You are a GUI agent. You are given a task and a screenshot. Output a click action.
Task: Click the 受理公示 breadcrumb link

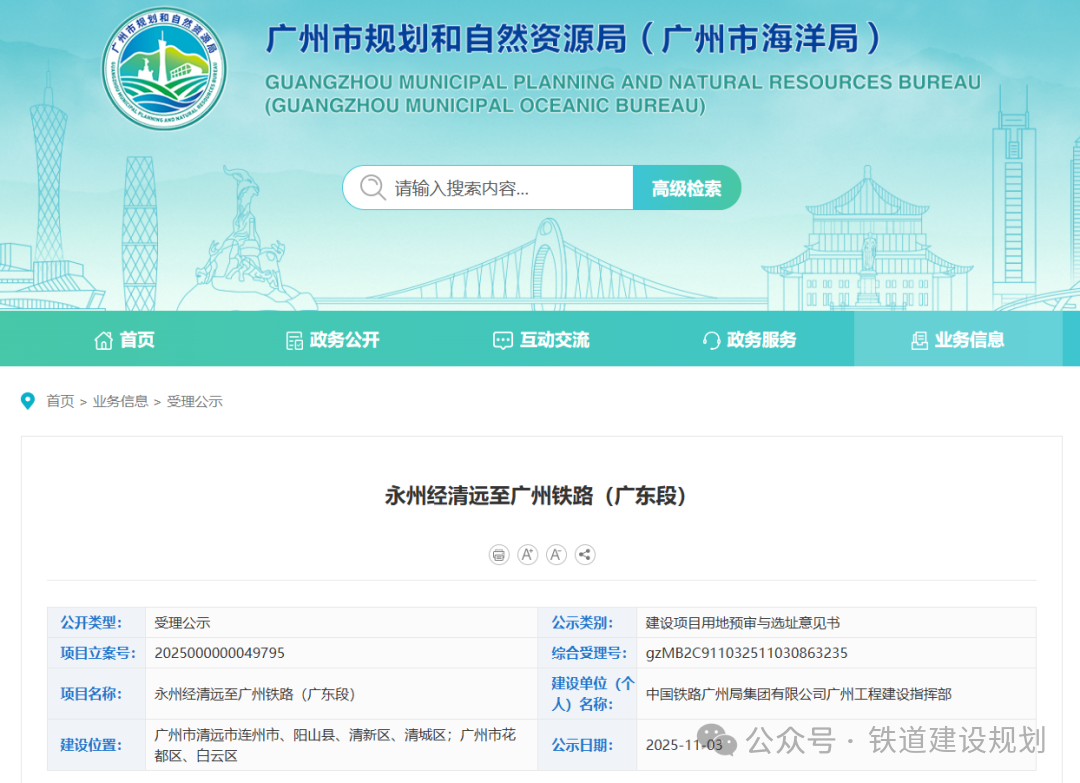pyautogui.click(x=194, y=401)
